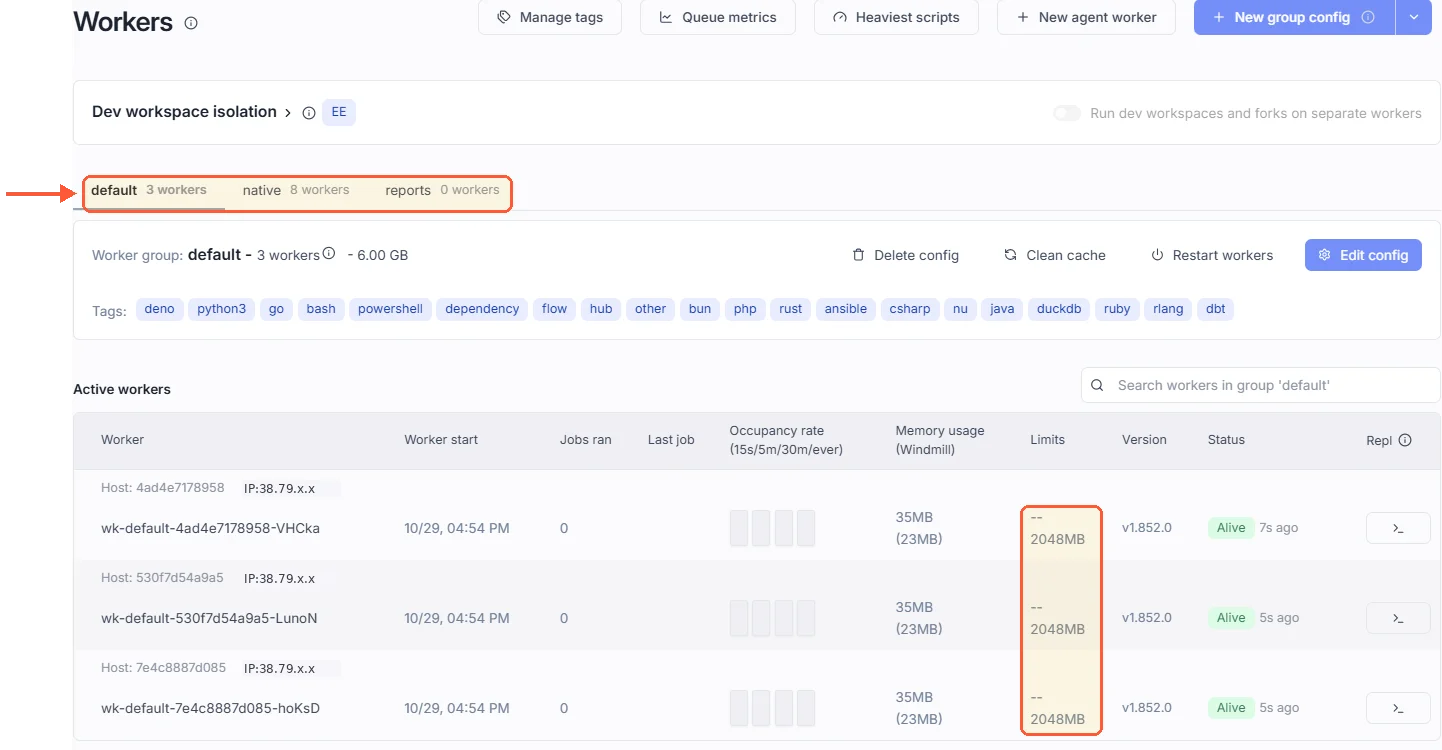
Task: Expand dropdown arrow beside New group config
Action: 1414,17
